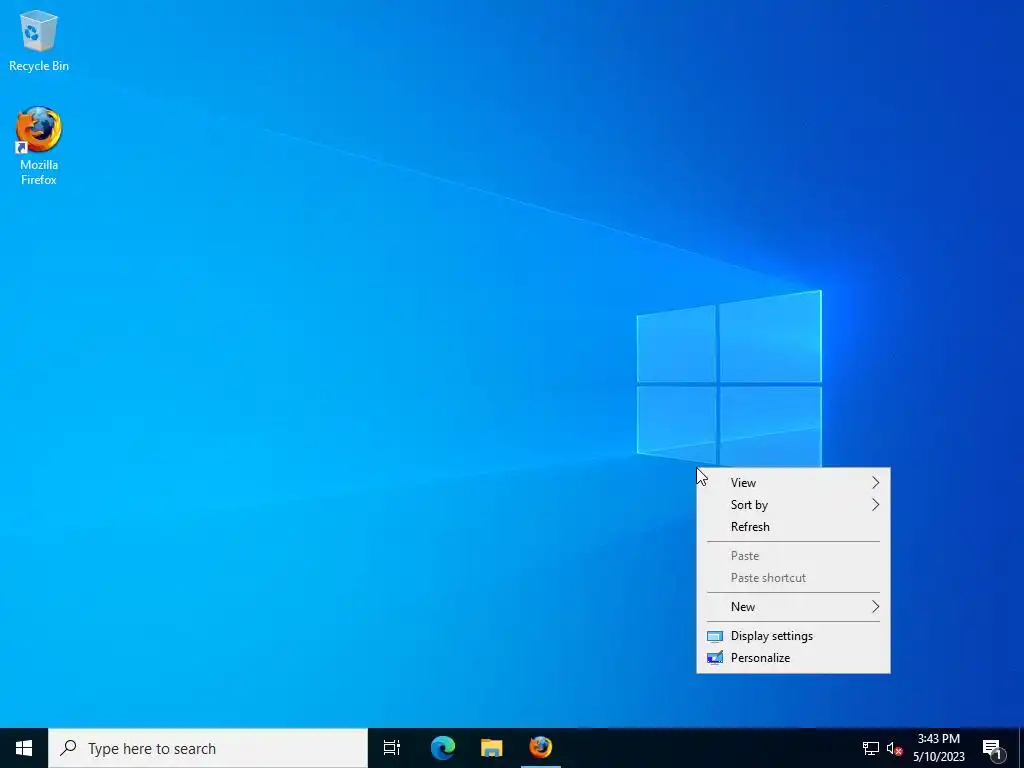Click the Task View taskbar icon
This screenshot has width=1024, height=768.
[392, 748]
